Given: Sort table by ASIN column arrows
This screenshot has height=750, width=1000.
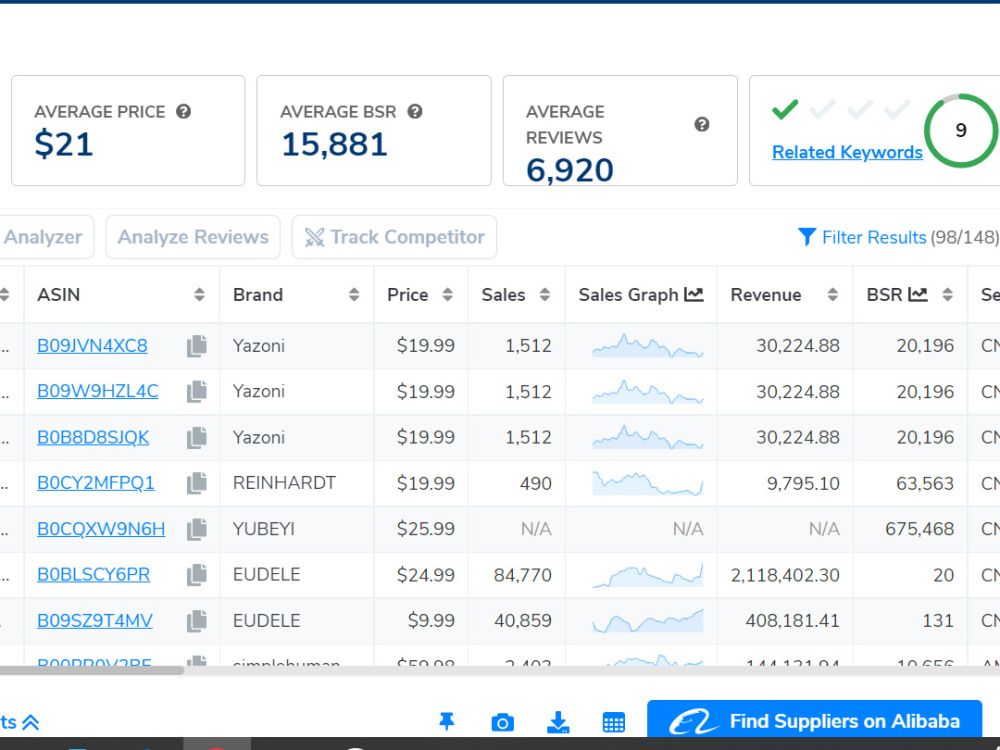Looking at the screenshot, I should (200, 295).
